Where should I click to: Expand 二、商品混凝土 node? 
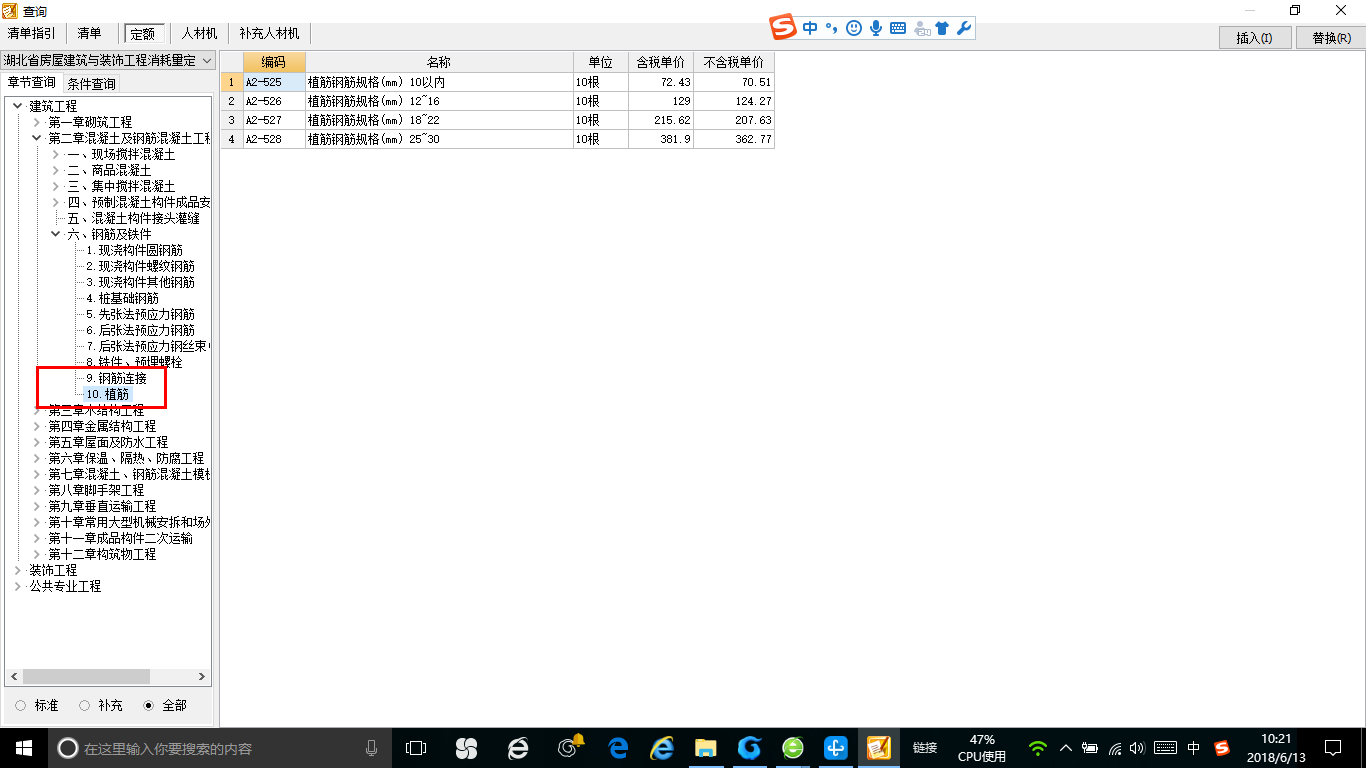click(x=56, y=170)
